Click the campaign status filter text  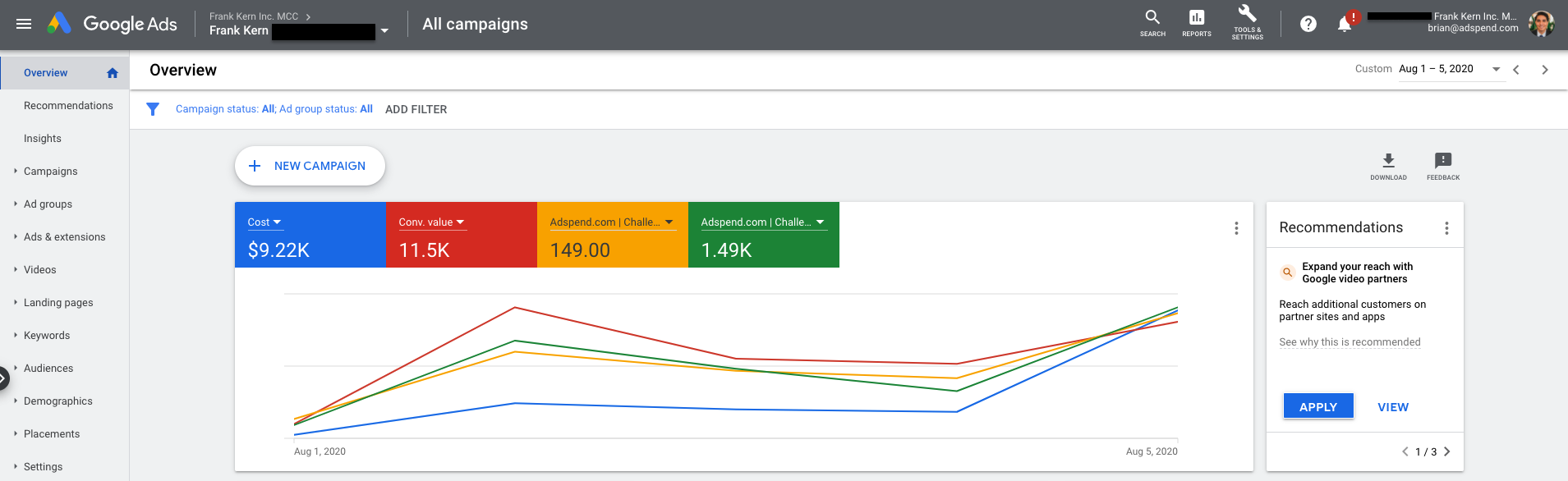point(274,109)
